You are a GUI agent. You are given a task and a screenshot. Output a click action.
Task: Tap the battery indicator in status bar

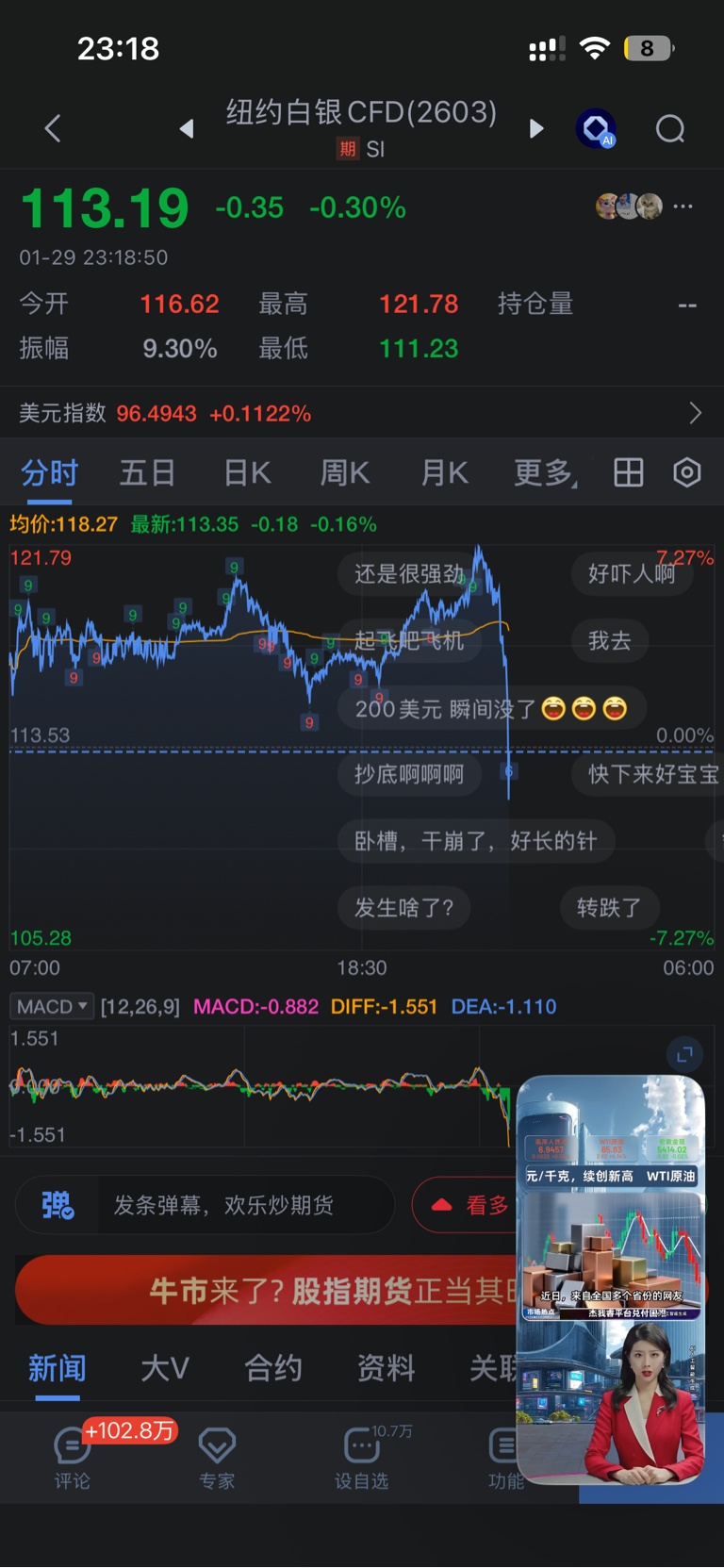[649, 48]
